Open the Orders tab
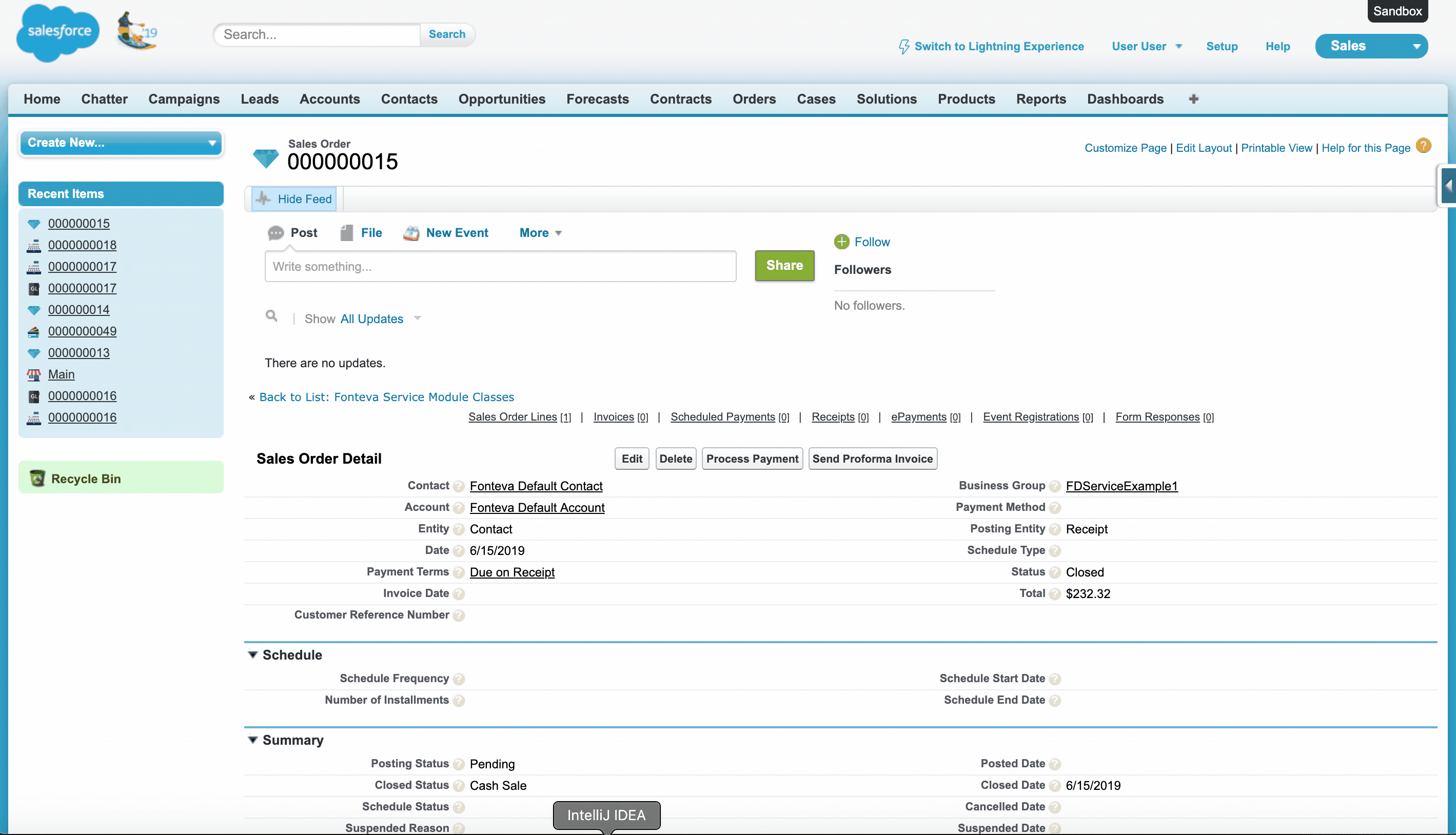This screenshot has height=835, width=1456. (x=754, y=99)
